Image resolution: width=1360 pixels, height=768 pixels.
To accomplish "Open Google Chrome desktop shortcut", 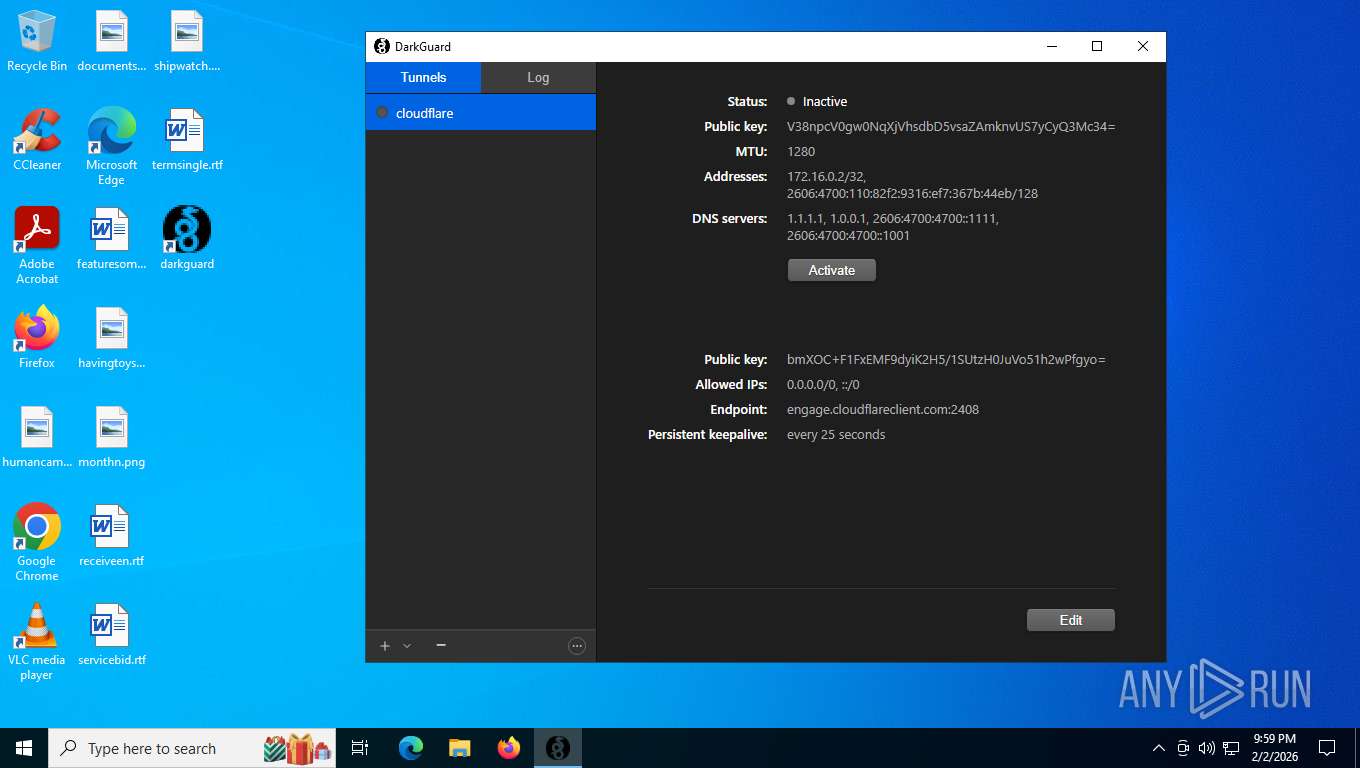I will tap(37, 543).
